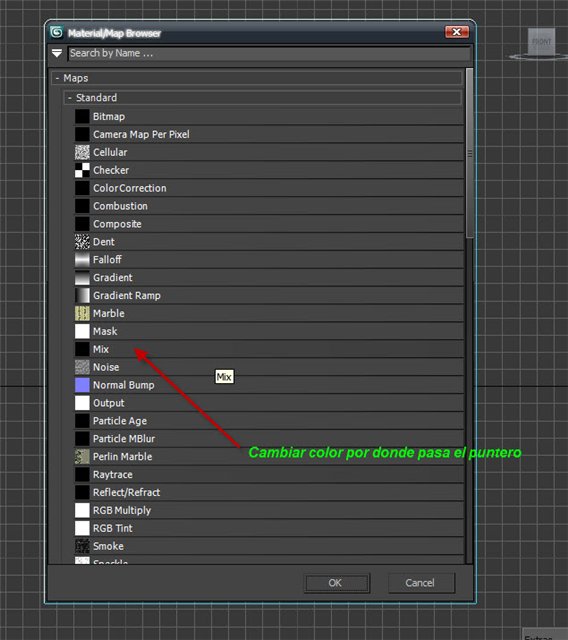Click the Falloff map thumbnail
The image size is (568, 640).
click(82, 260)
